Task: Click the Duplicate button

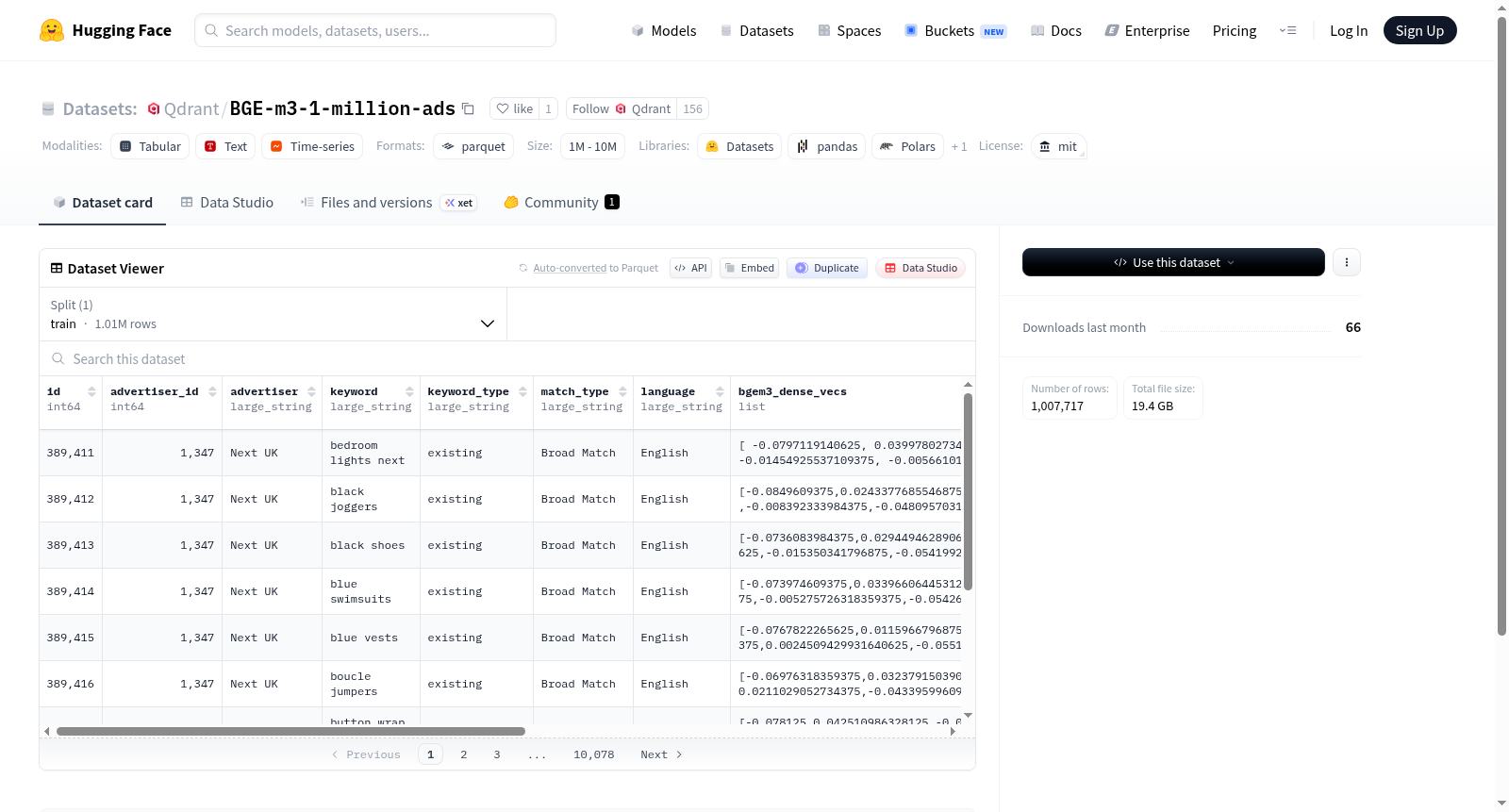Action: coord(826,268)
